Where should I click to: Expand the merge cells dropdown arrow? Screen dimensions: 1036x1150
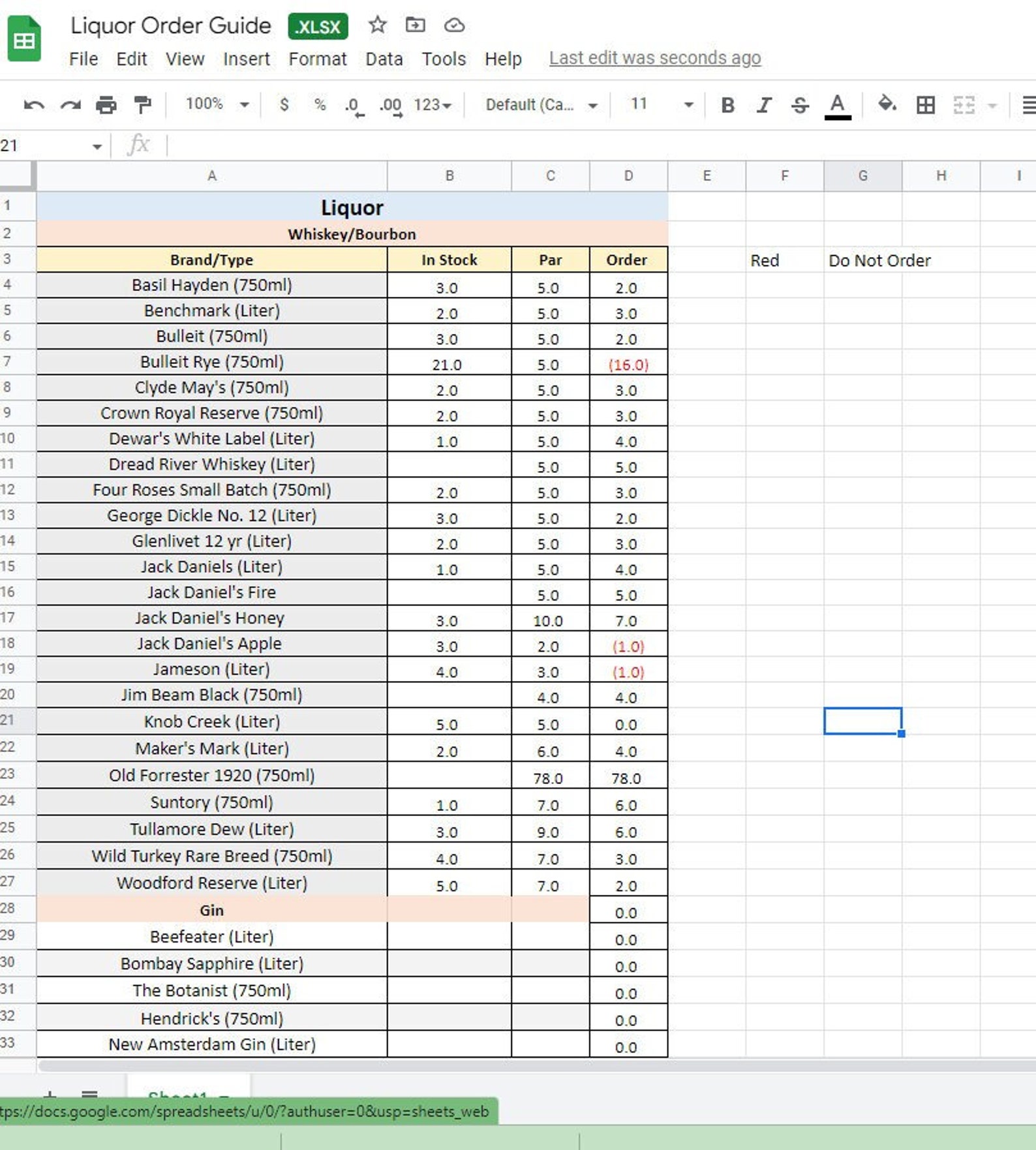[x=992, y=106]
